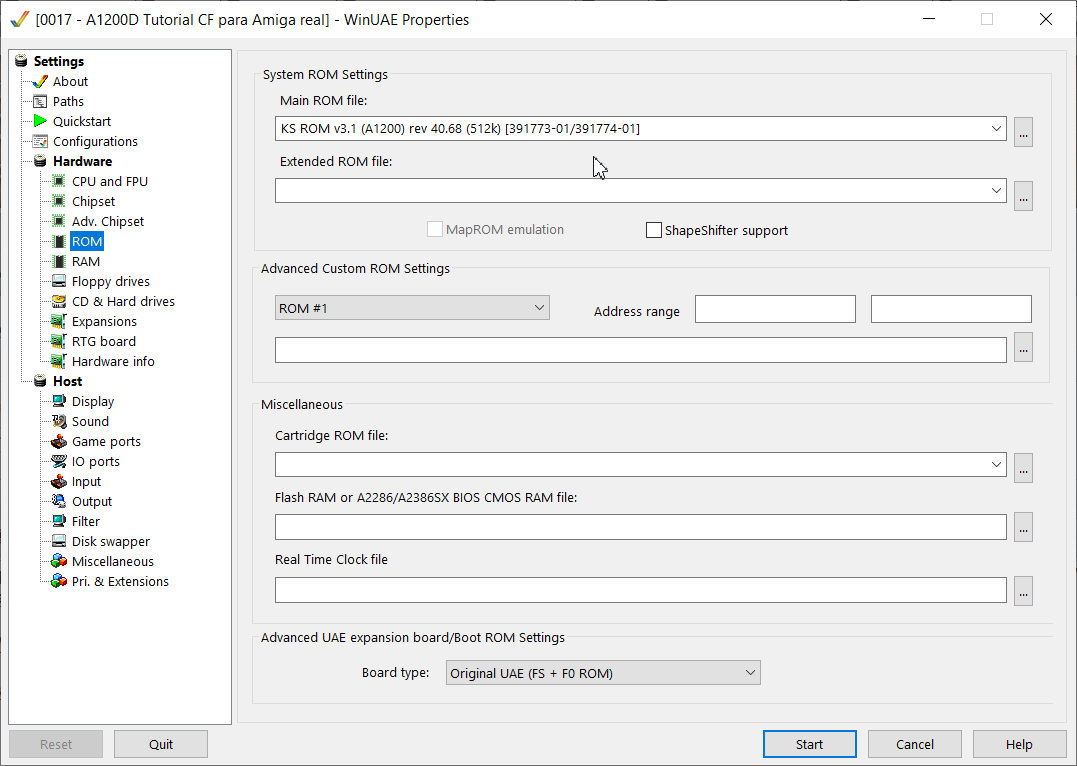Click the Miscellaneous icon in the Host tree

click(59, 561)
